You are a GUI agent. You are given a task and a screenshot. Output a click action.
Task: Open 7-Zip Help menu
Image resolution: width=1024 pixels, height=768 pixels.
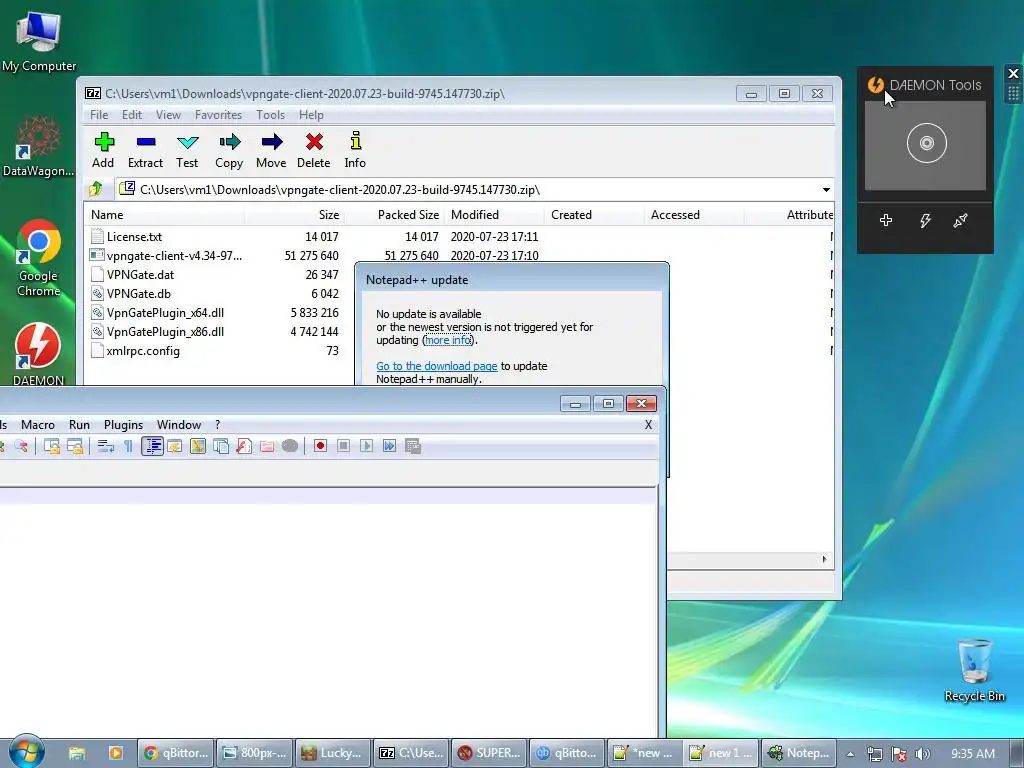click(x=312, y=115)
